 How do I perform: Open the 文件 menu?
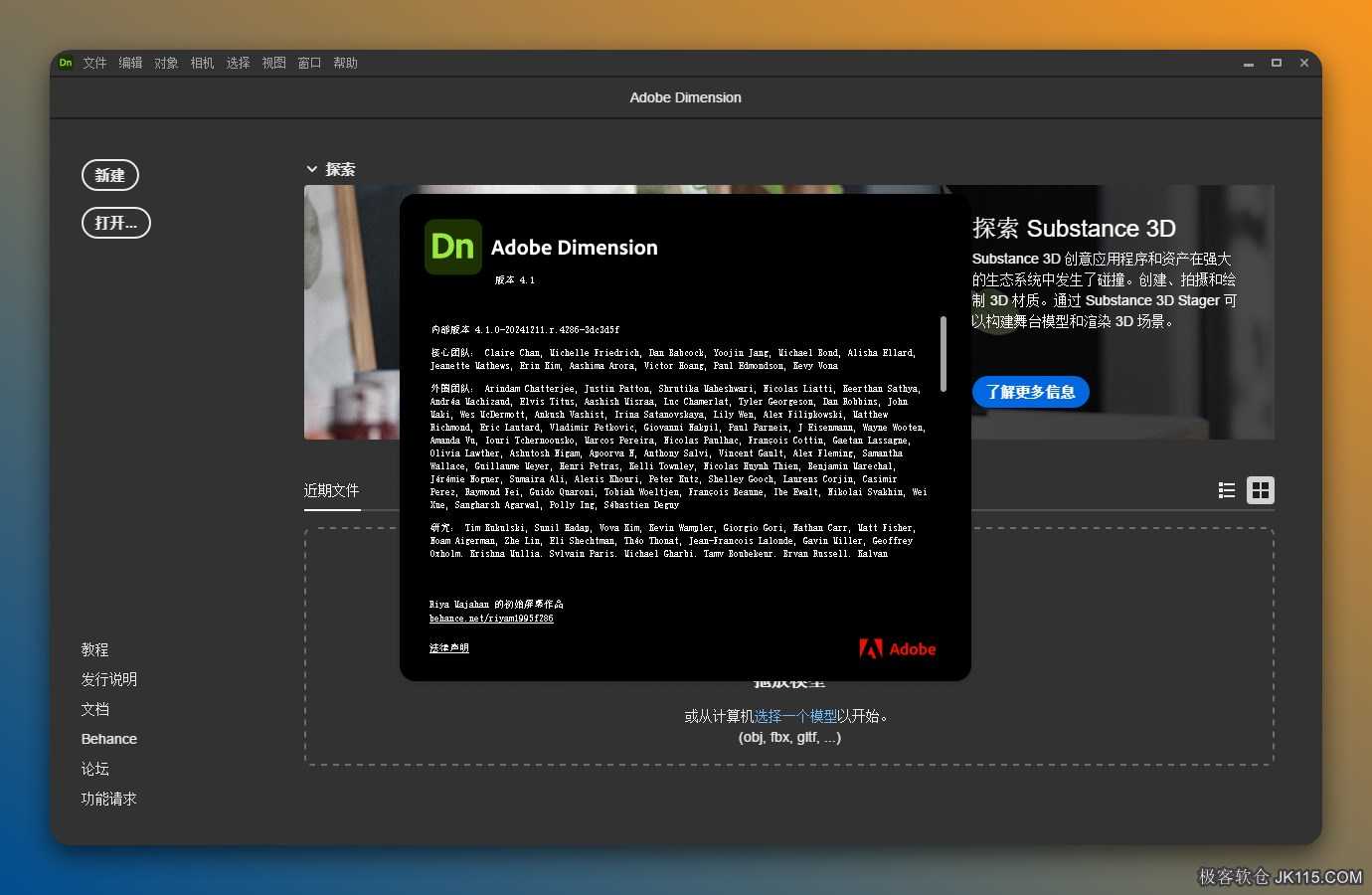pos(95,63)
